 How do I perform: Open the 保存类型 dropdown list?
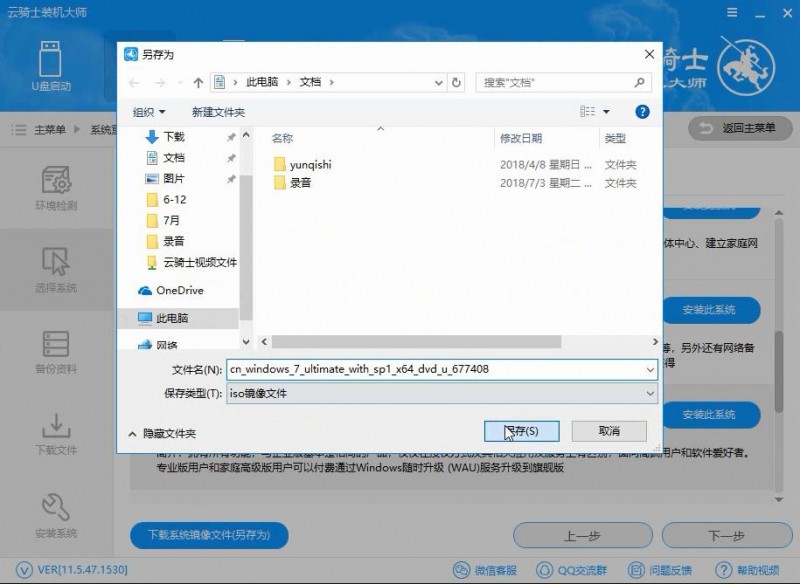(442, 393)
